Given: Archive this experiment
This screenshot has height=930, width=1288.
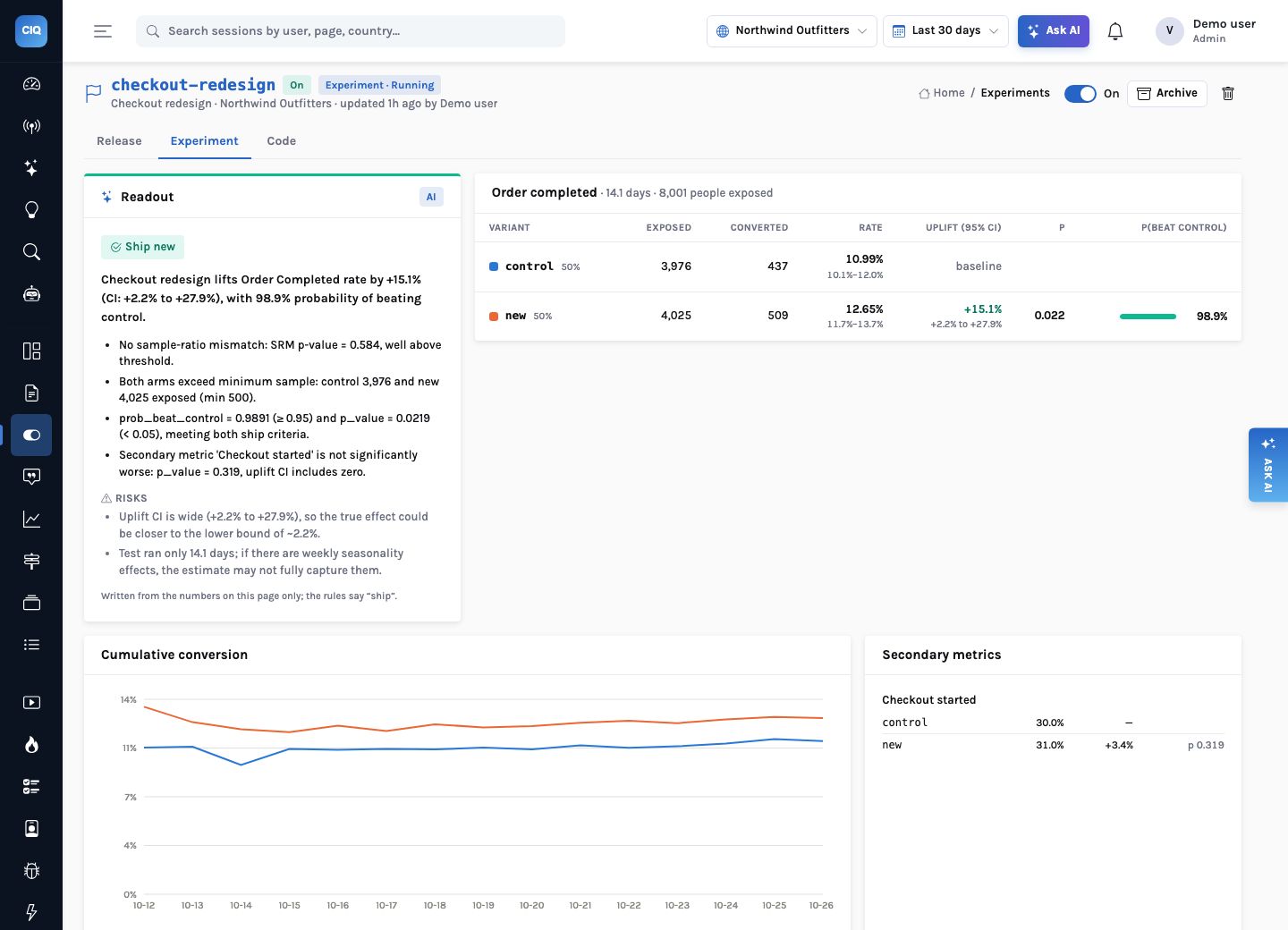Looking at the screenshot, I should (x=1167, y=93).
